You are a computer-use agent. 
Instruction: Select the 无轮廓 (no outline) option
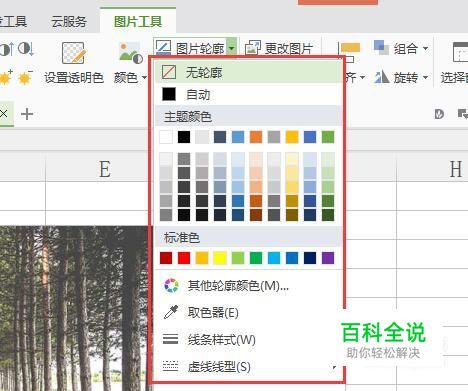click(249, 72)
